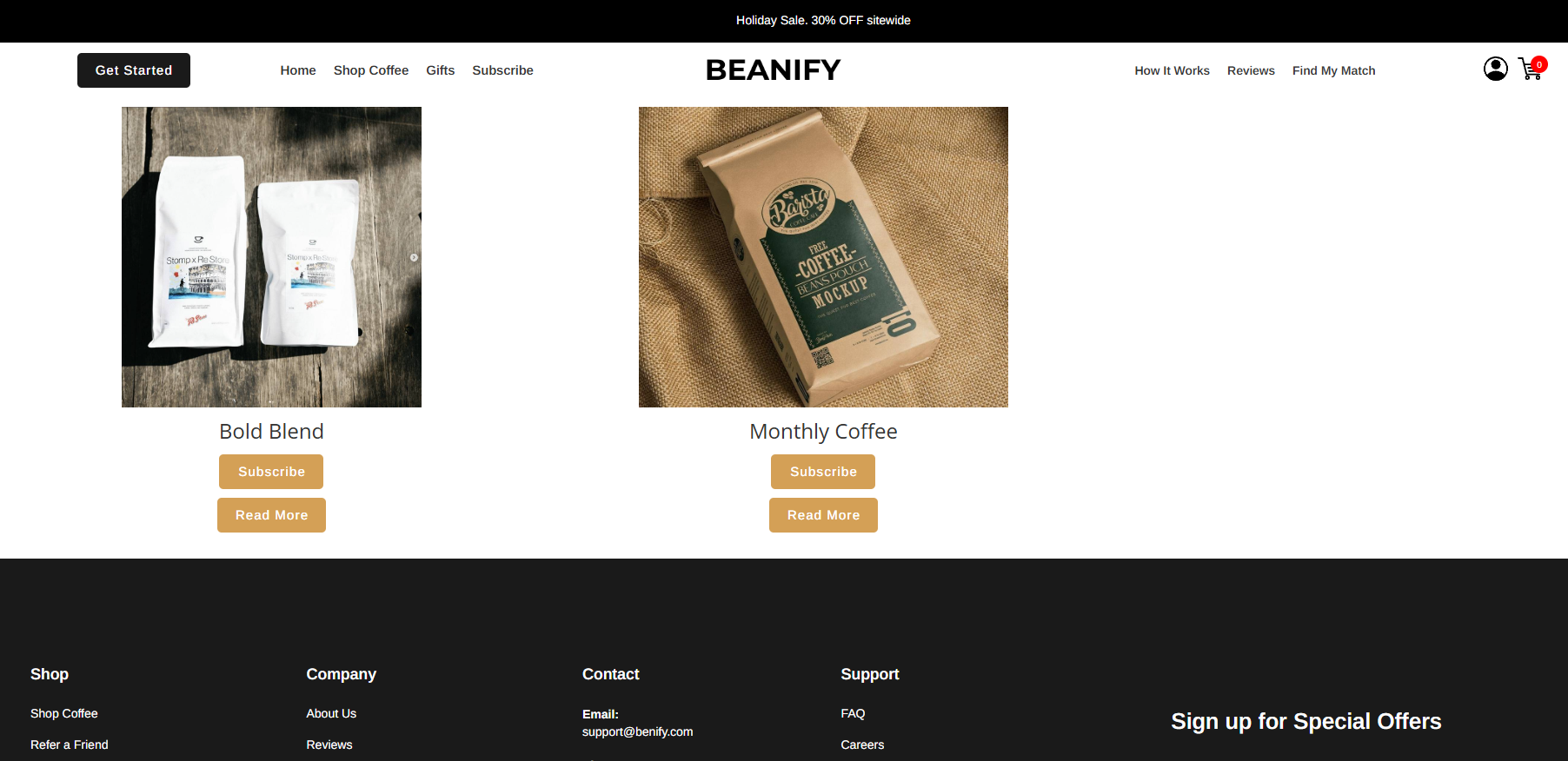Click the Get Started button
This screenshot has width=1568, height=761.
click(x=134, y=70)
